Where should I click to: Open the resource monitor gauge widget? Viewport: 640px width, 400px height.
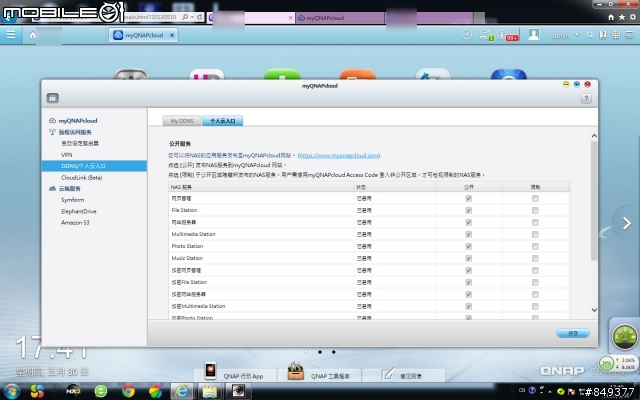tap(624, 337)
